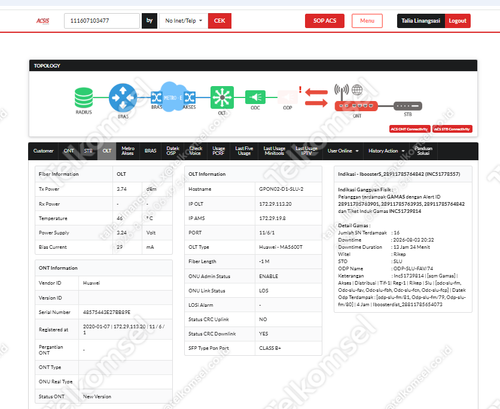Click the PORT value 11/6/1

267,233
